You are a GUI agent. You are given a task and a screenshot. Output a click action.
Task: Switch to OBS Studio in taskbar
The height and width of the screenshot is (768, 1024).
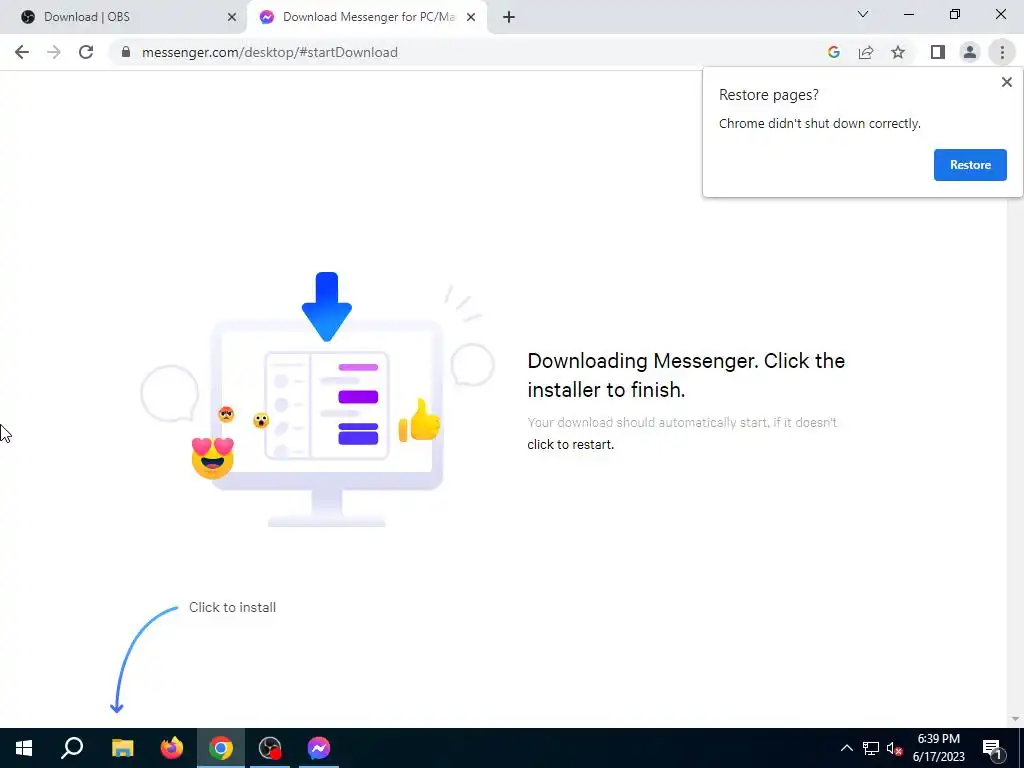pyautogui.click(x=270, y=748)
